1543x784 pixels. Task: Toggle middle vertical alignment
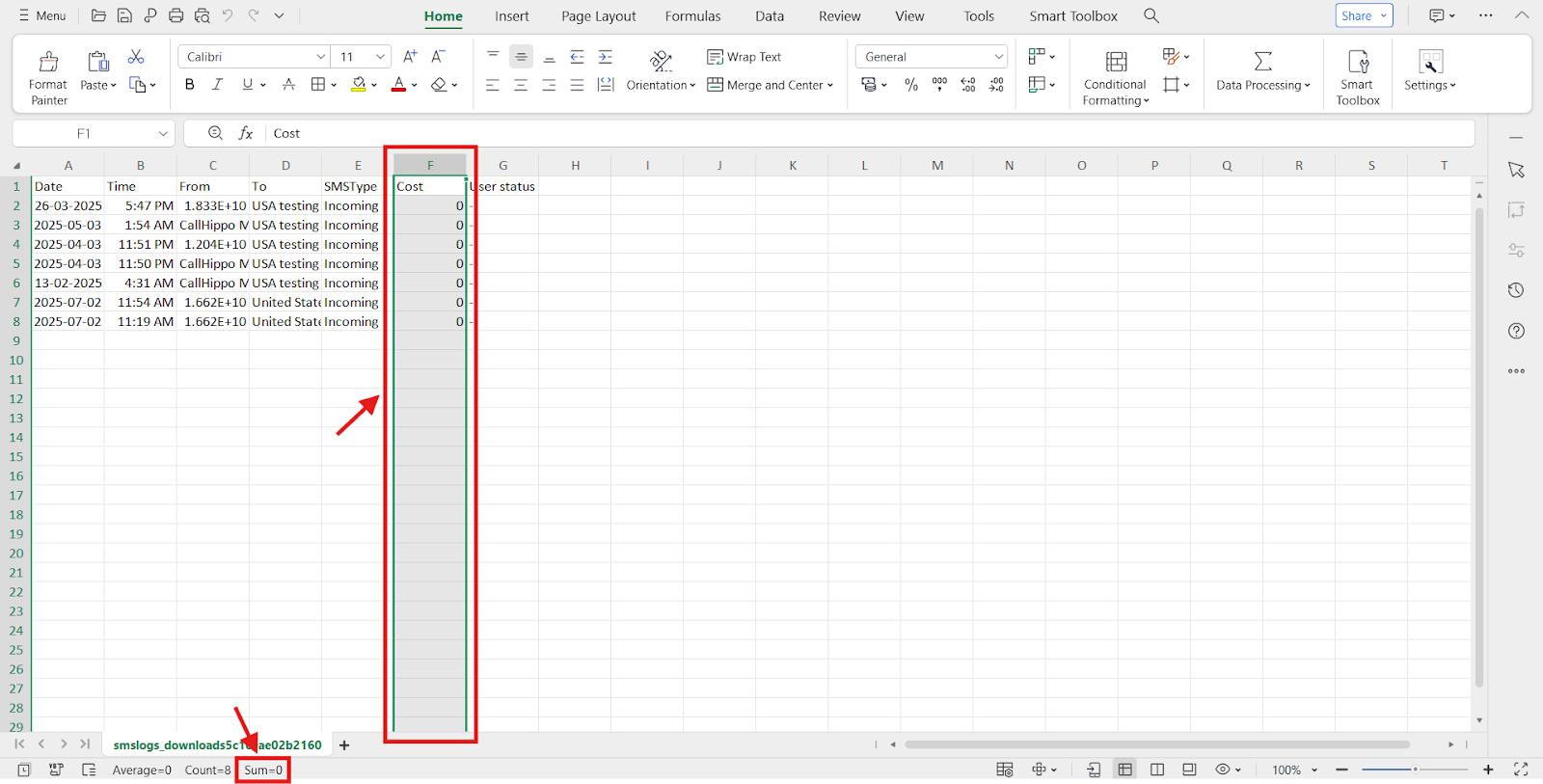pos(521,57)
